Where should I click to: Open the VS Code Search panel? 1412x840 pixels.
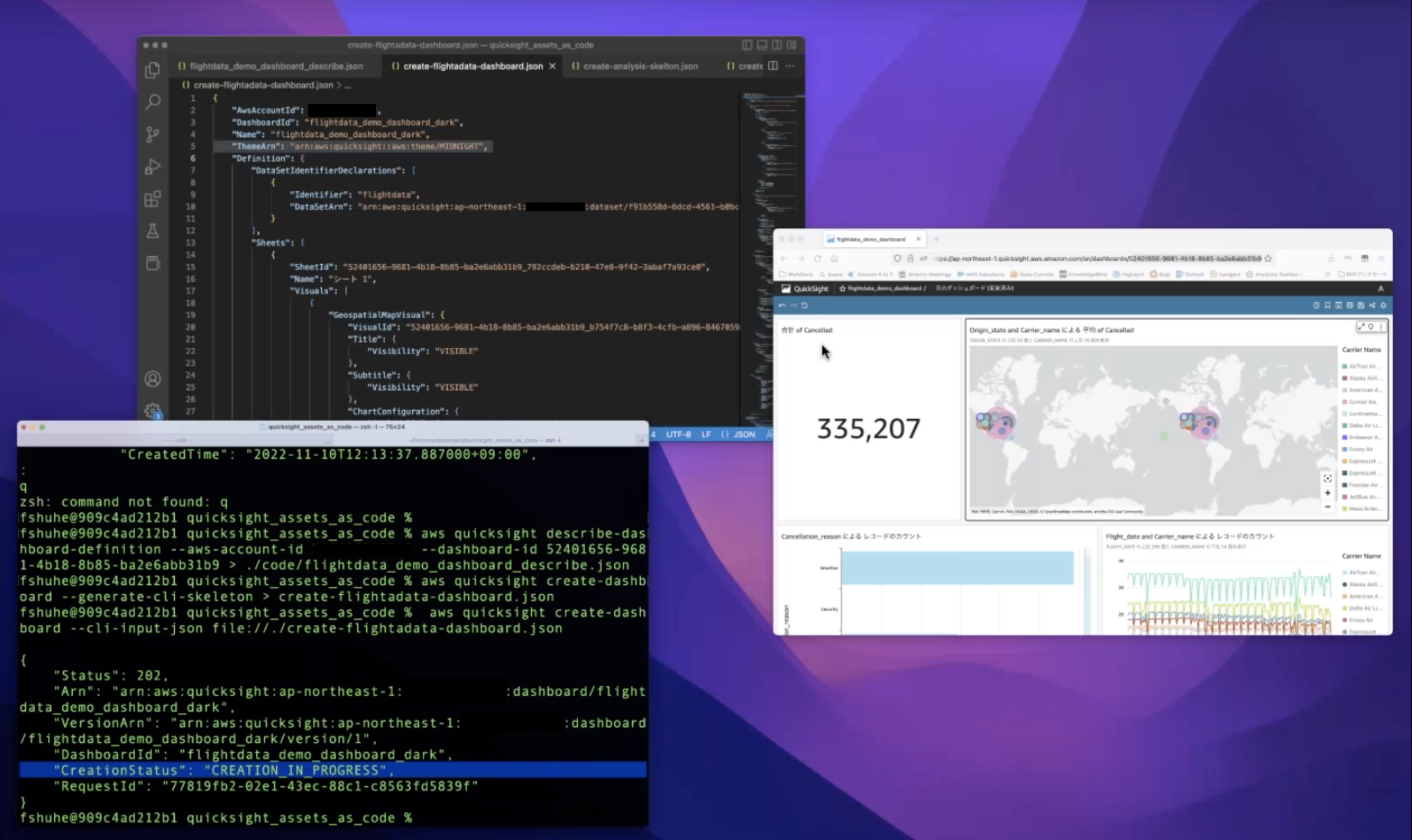click(x=152, y=102)
